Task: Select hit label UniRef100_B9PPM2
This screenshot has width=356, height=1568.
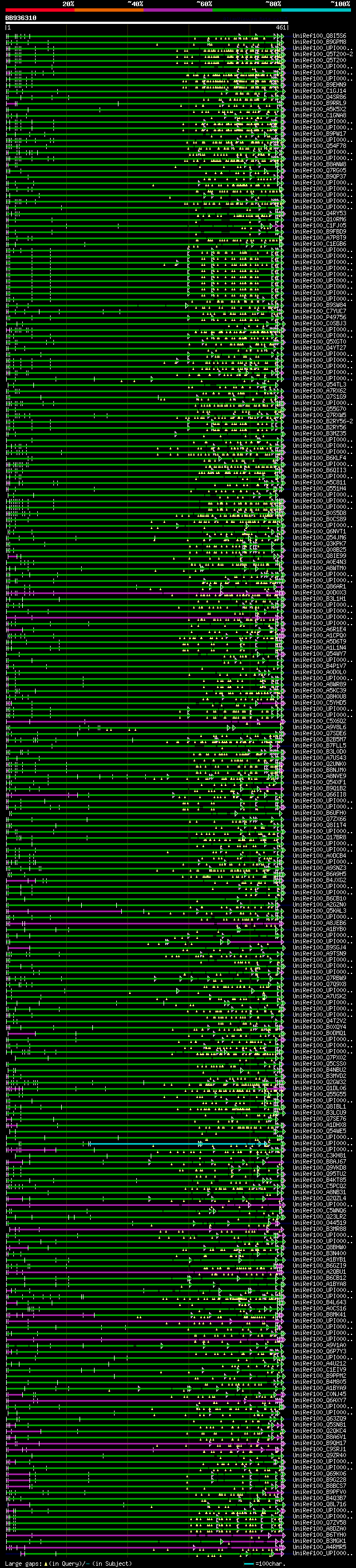Action: (319, 1376)
